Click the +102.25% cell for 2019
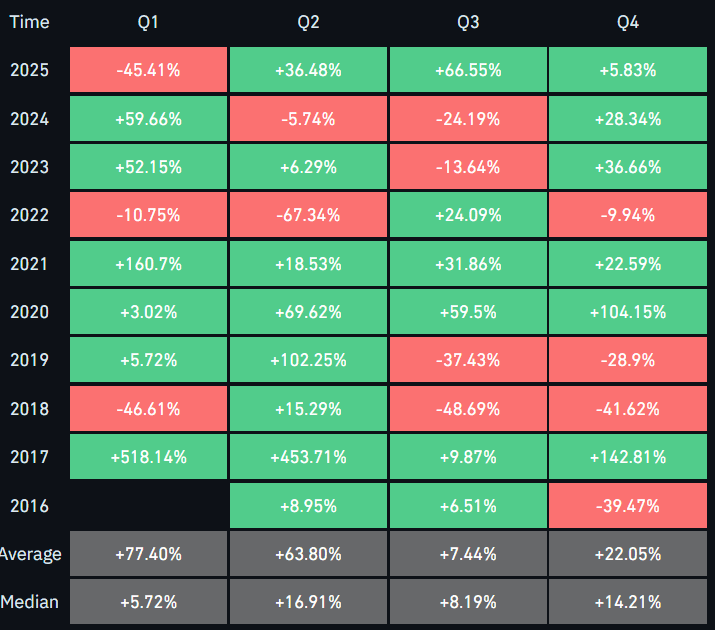Screen dimensions: 715x630 pyautogui.click(x=308, y=360)
